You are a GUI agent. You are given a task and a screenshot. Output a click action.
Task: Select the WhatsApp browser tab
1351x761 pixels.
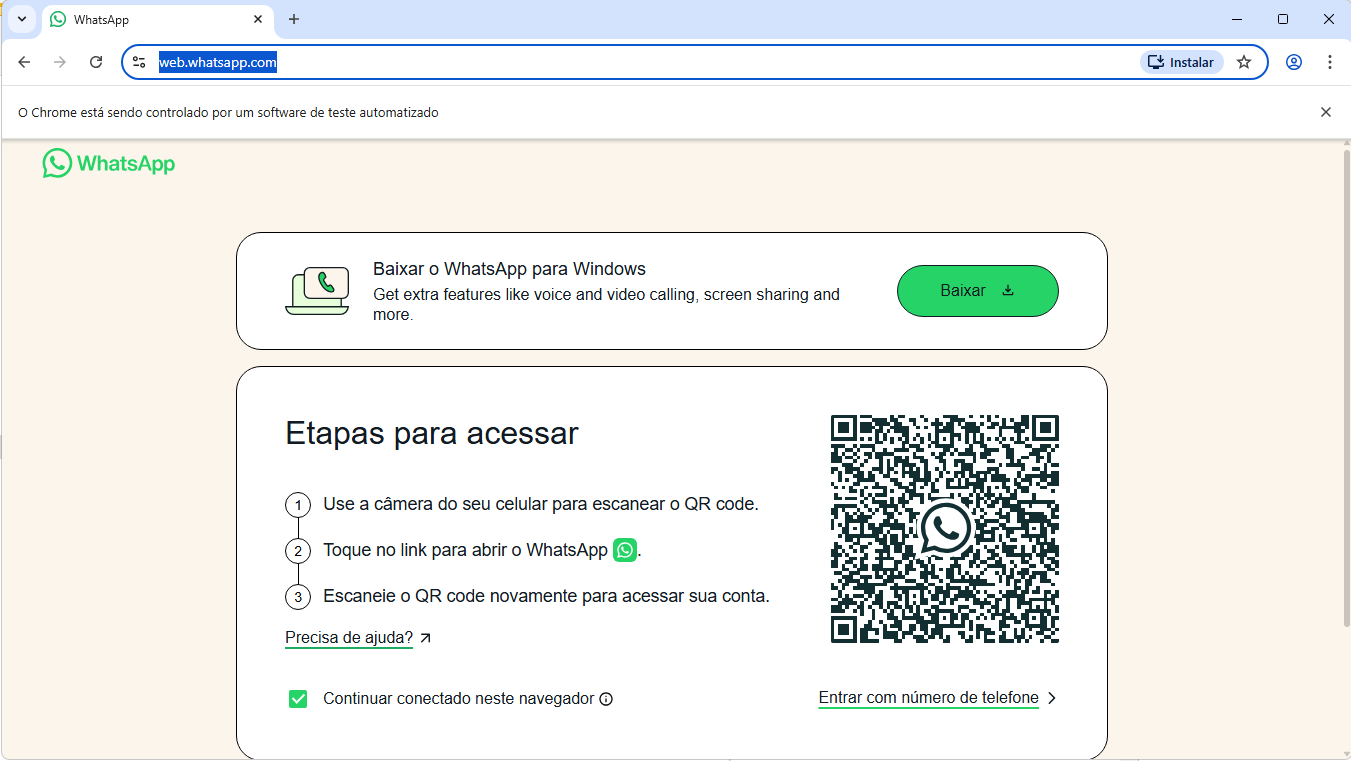click(x=150, y=20)
